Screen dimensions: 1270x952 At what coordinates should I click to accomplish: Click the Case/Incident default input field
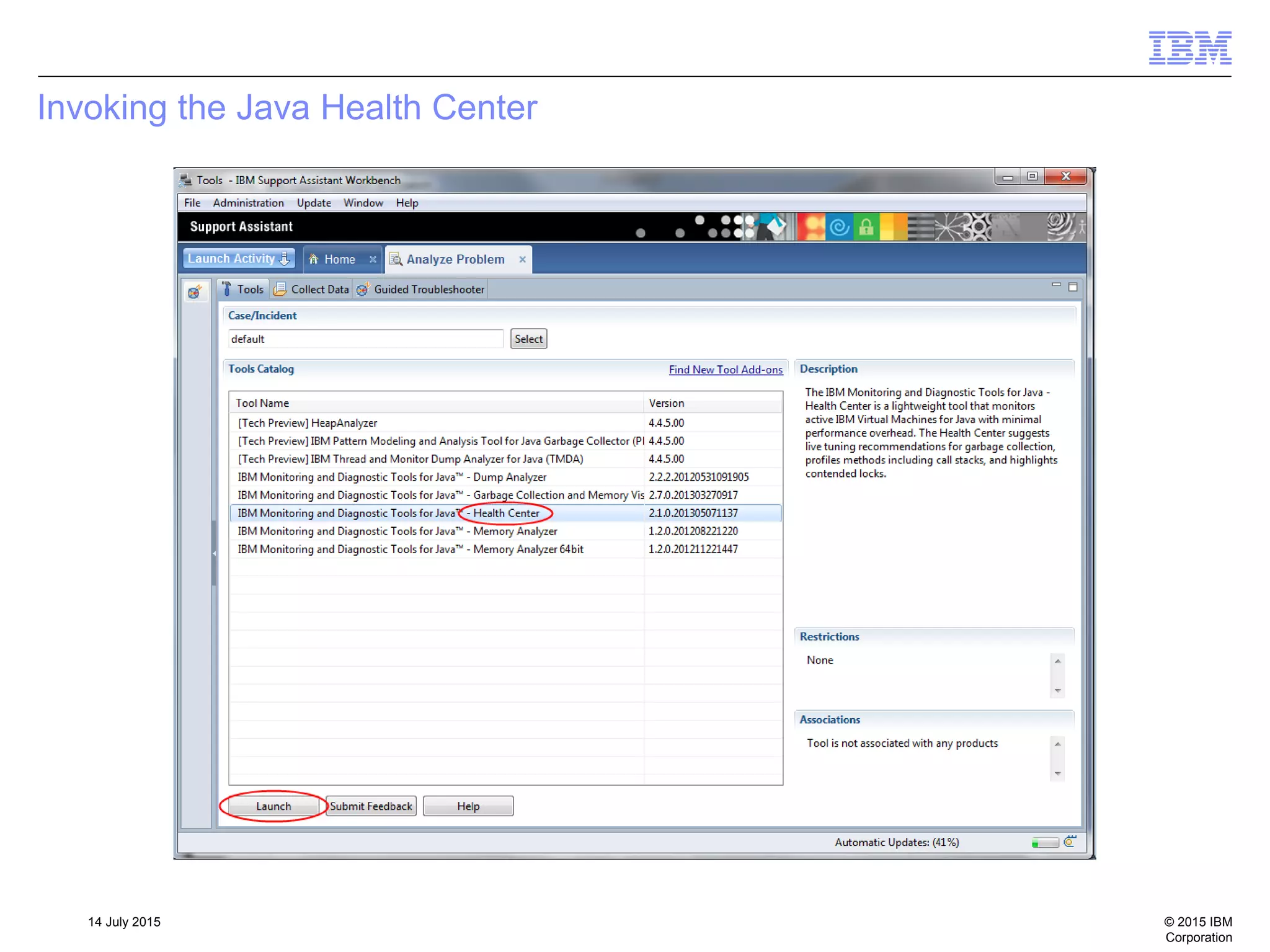(x=365, y=339)
